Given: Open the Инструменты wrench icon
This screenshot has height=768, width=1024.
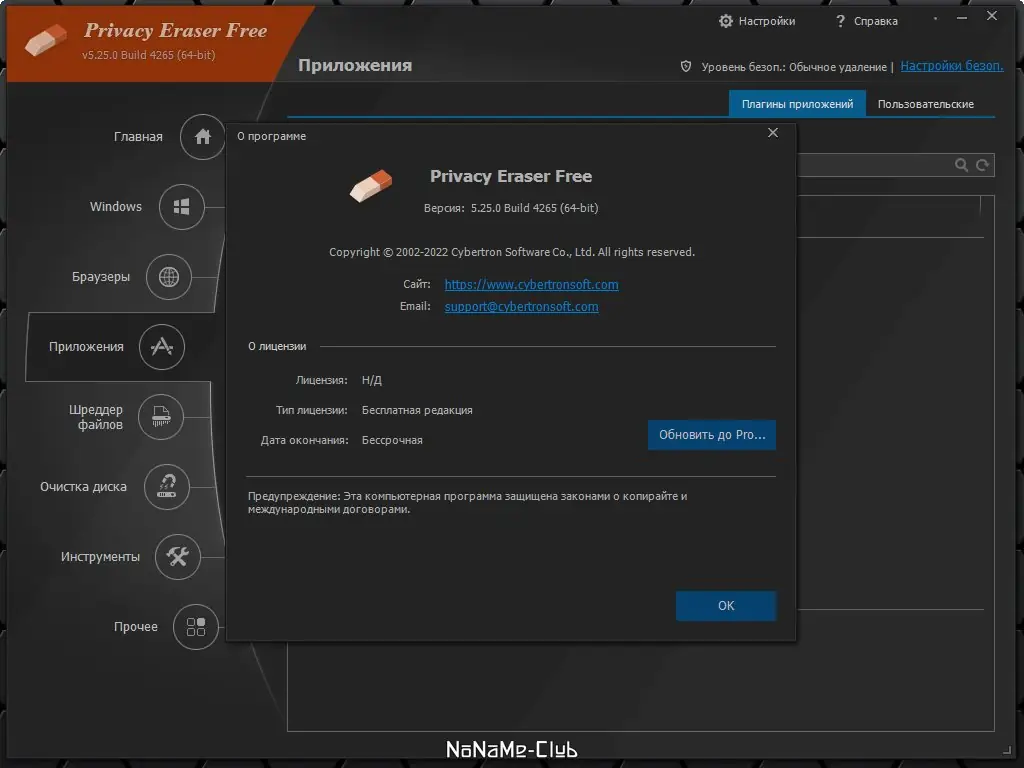Looking at the screenshot, I should click(x=178, y=556).
